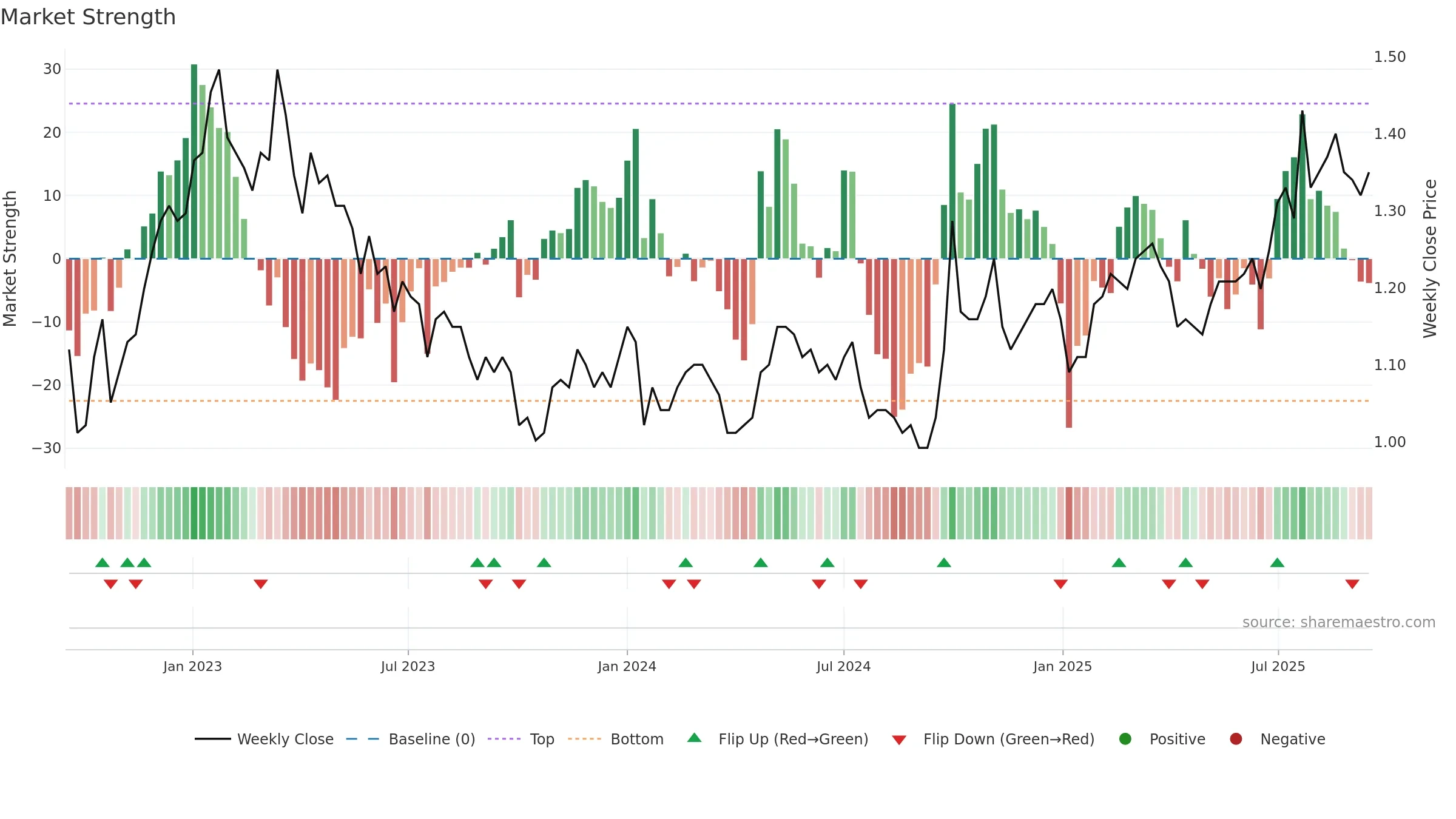
Task: Click the 1.30 tick on the price axis
Action: (x=1390, y=211)
